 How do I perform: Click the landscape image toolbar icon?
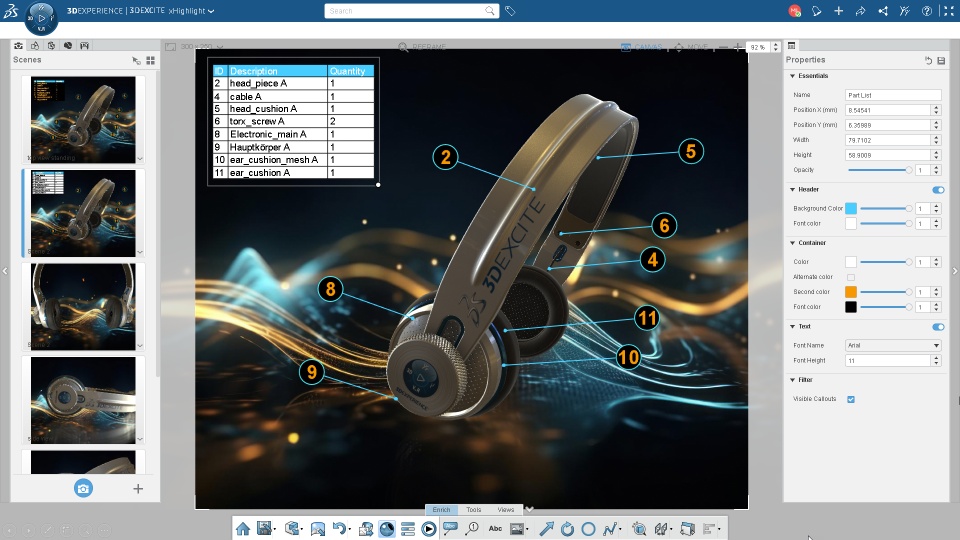coord(318,529)
